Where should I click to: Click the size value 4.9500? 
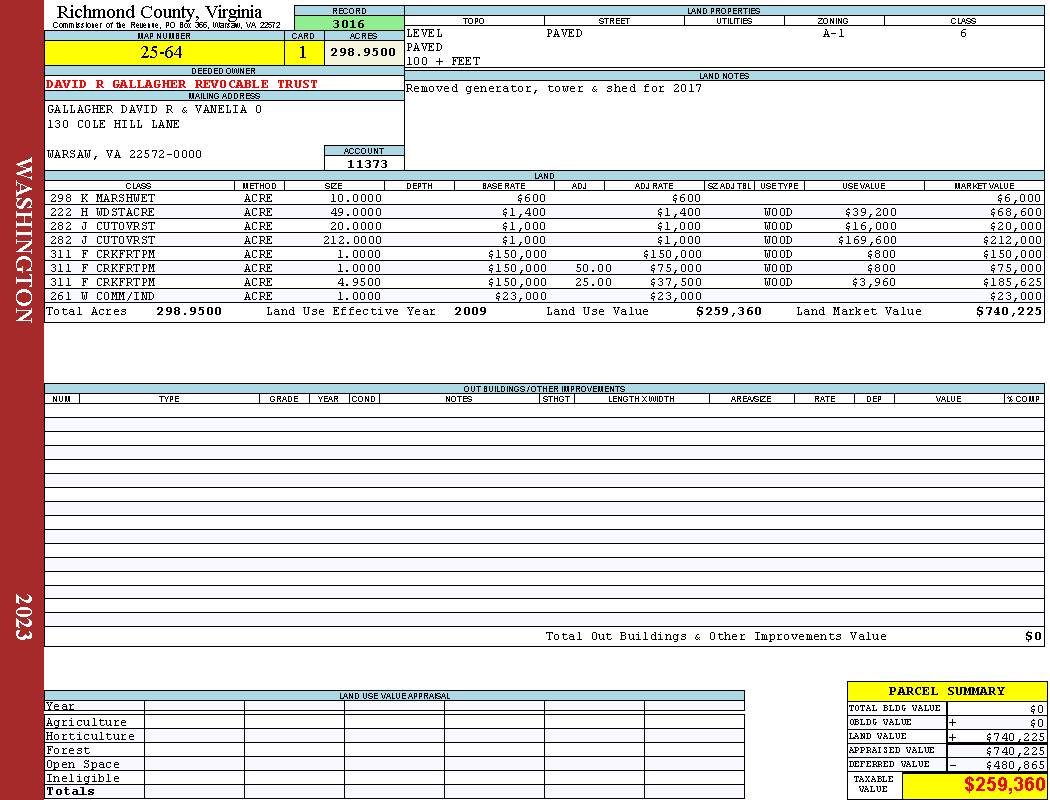[x=359, y=283]
